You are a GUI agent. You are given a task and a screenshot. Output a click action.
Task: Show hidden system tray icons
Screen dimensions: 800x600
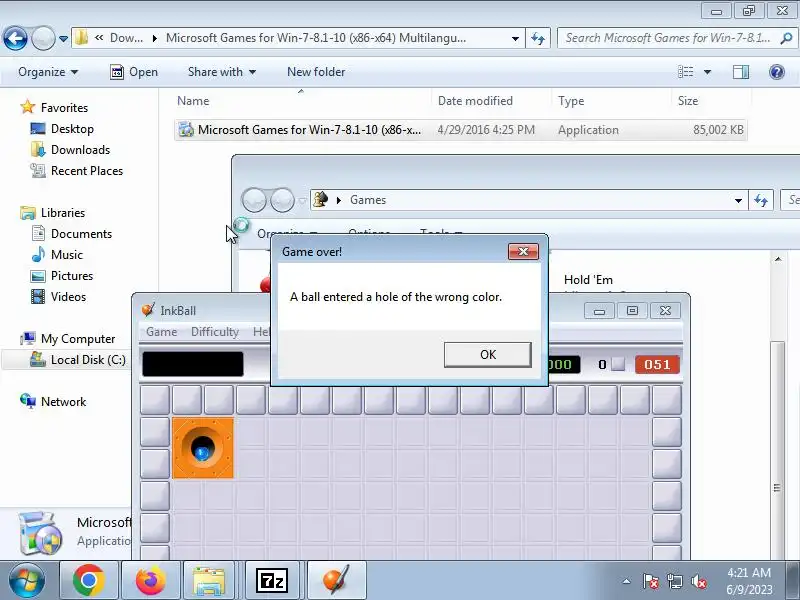(626, 581)
